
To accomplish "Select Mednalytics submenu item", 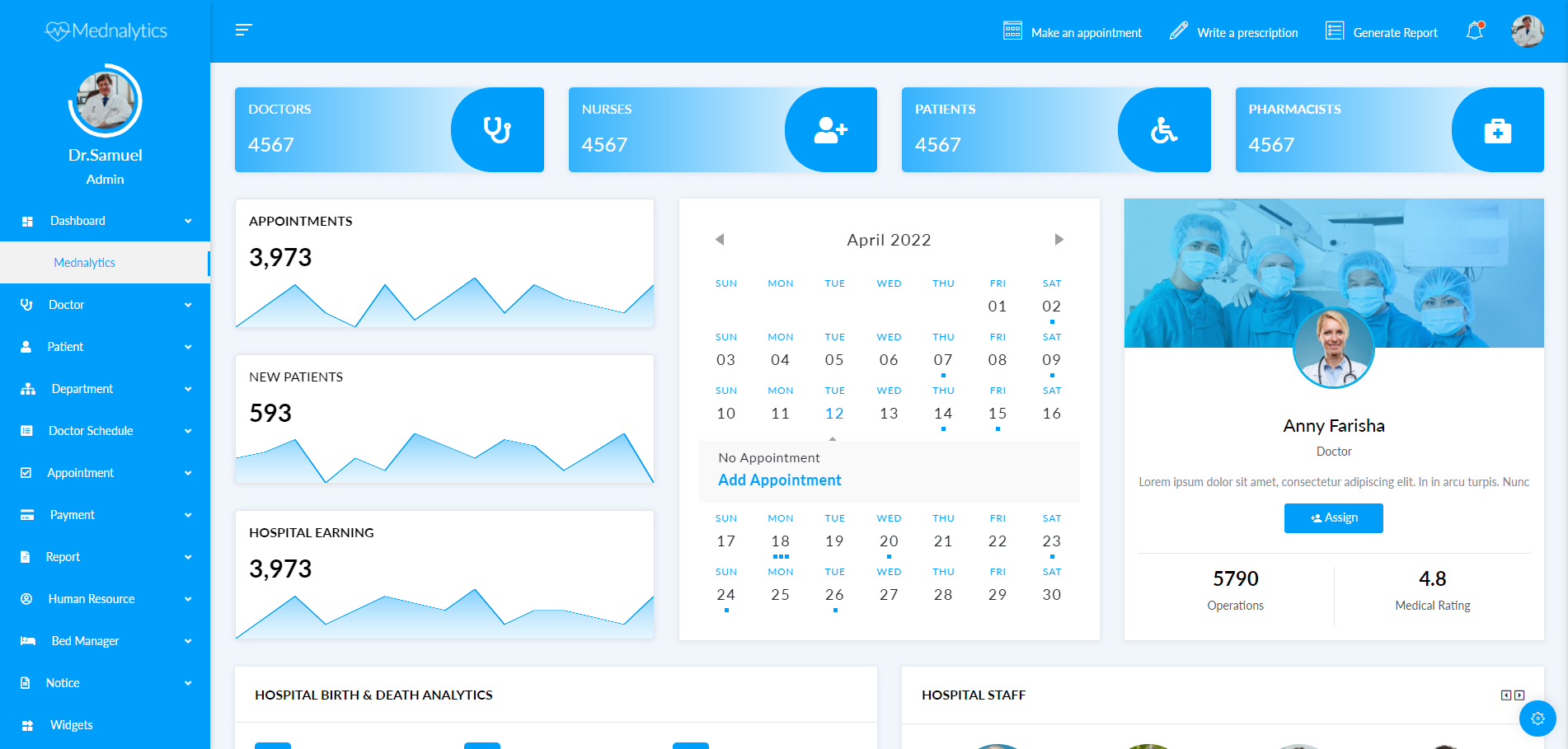I will coord(85,263).
